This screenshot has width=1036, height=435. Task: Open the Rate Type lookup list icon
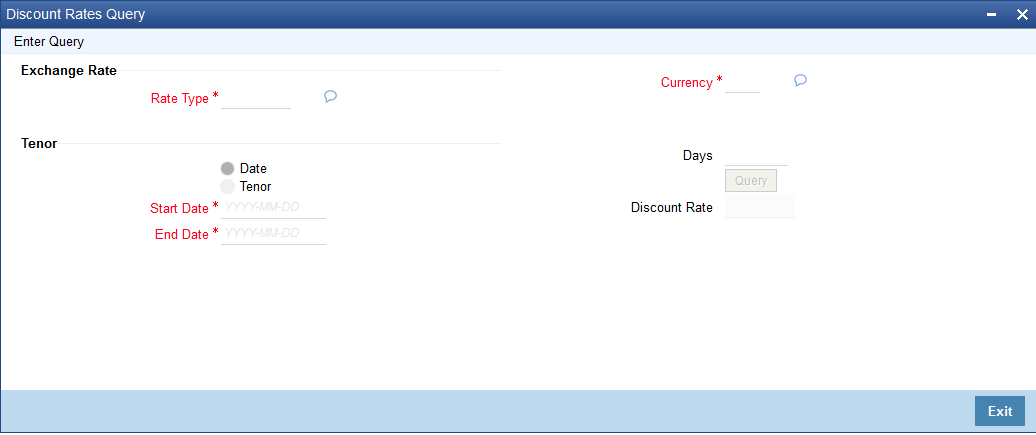pyautogui.click(x=331, y=97)
